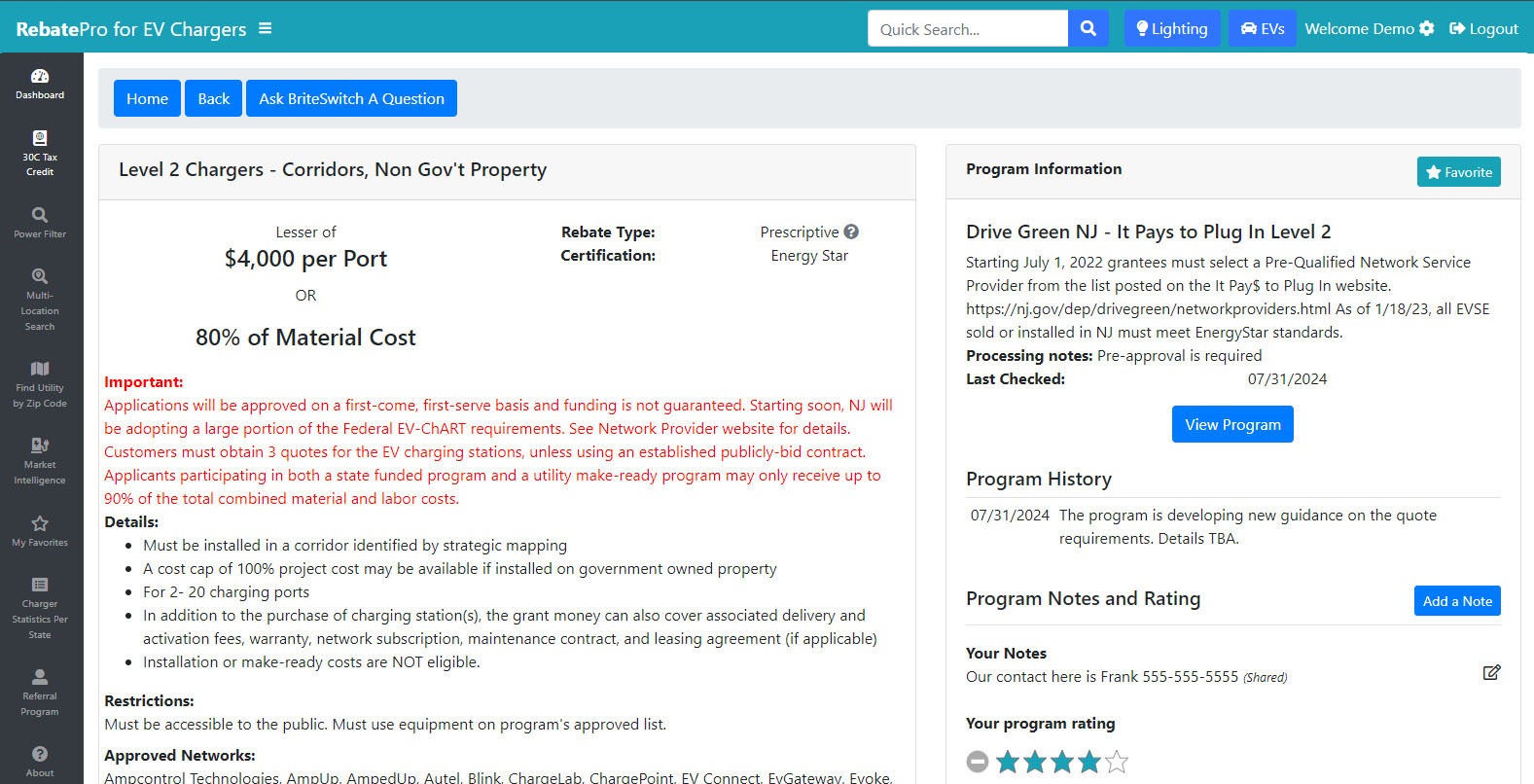The image size is (1534, 784).
Task: Open the About sidebar item
Action: [40, 762]
